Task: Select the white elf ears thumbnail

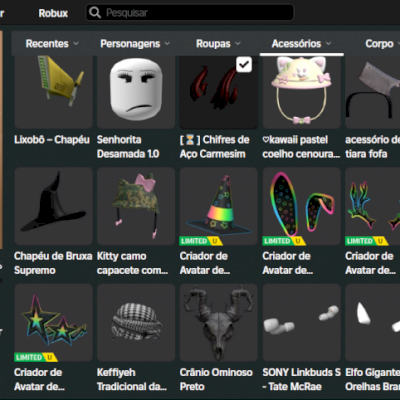Action: [x=373, y=323]
